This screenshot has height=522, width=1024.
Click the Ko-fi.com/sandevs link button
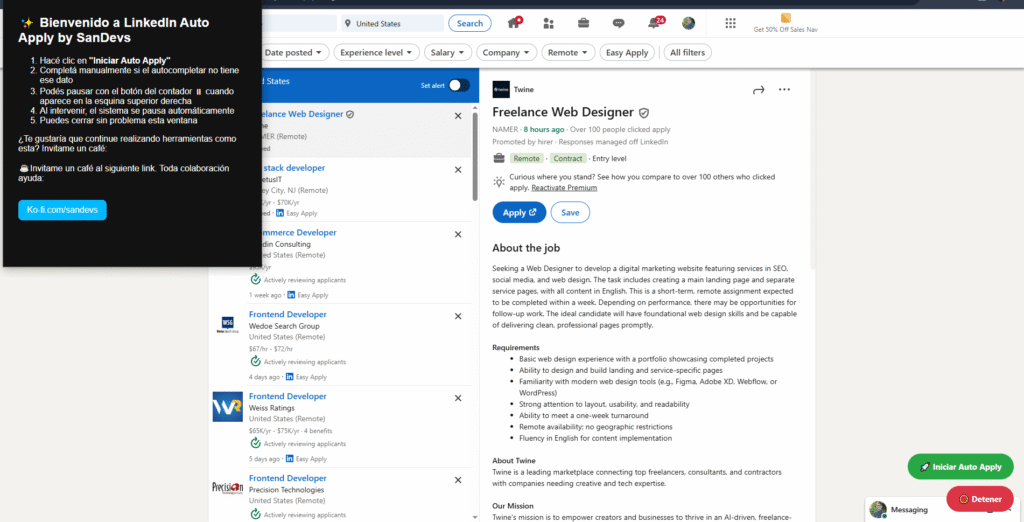point(62,210)
